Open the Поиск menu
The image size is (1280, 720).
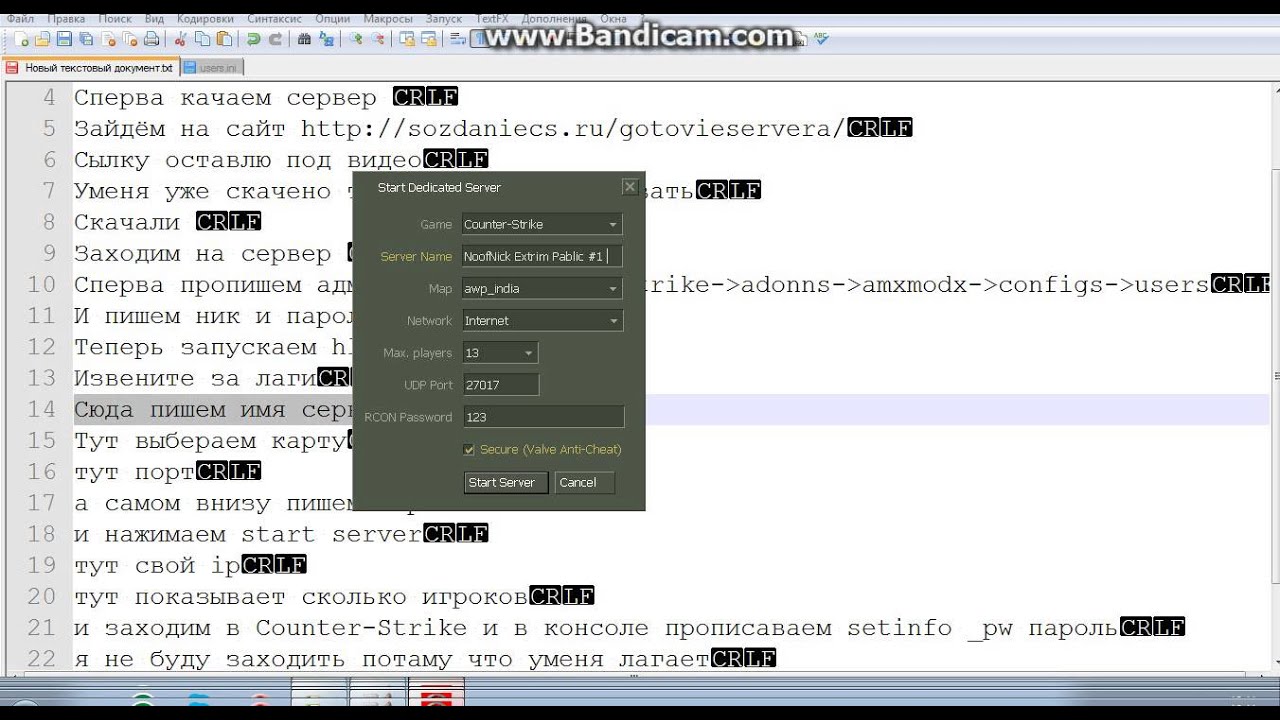coord(115,18)
